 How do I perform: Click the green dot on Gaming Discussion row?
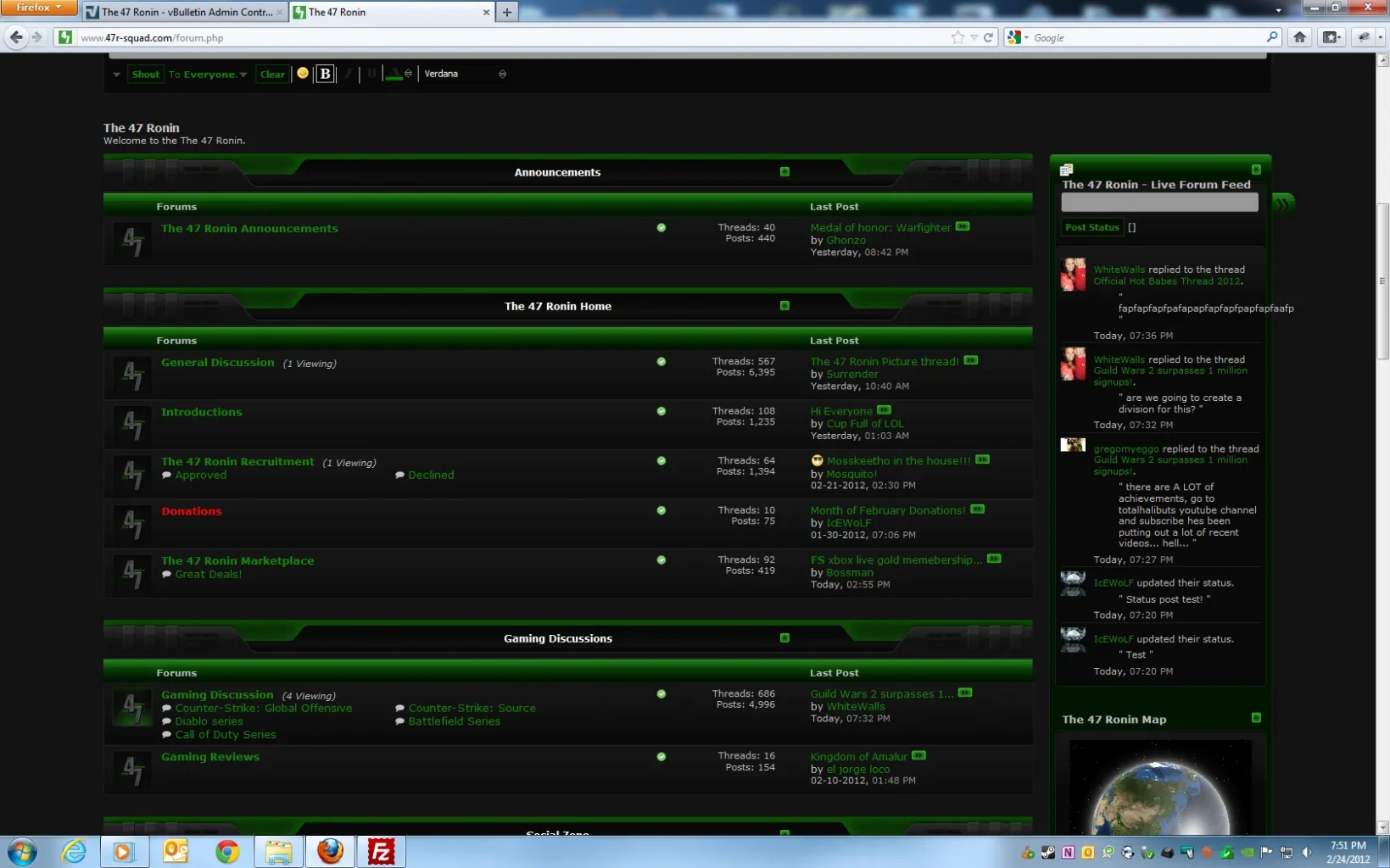(661, 693)
